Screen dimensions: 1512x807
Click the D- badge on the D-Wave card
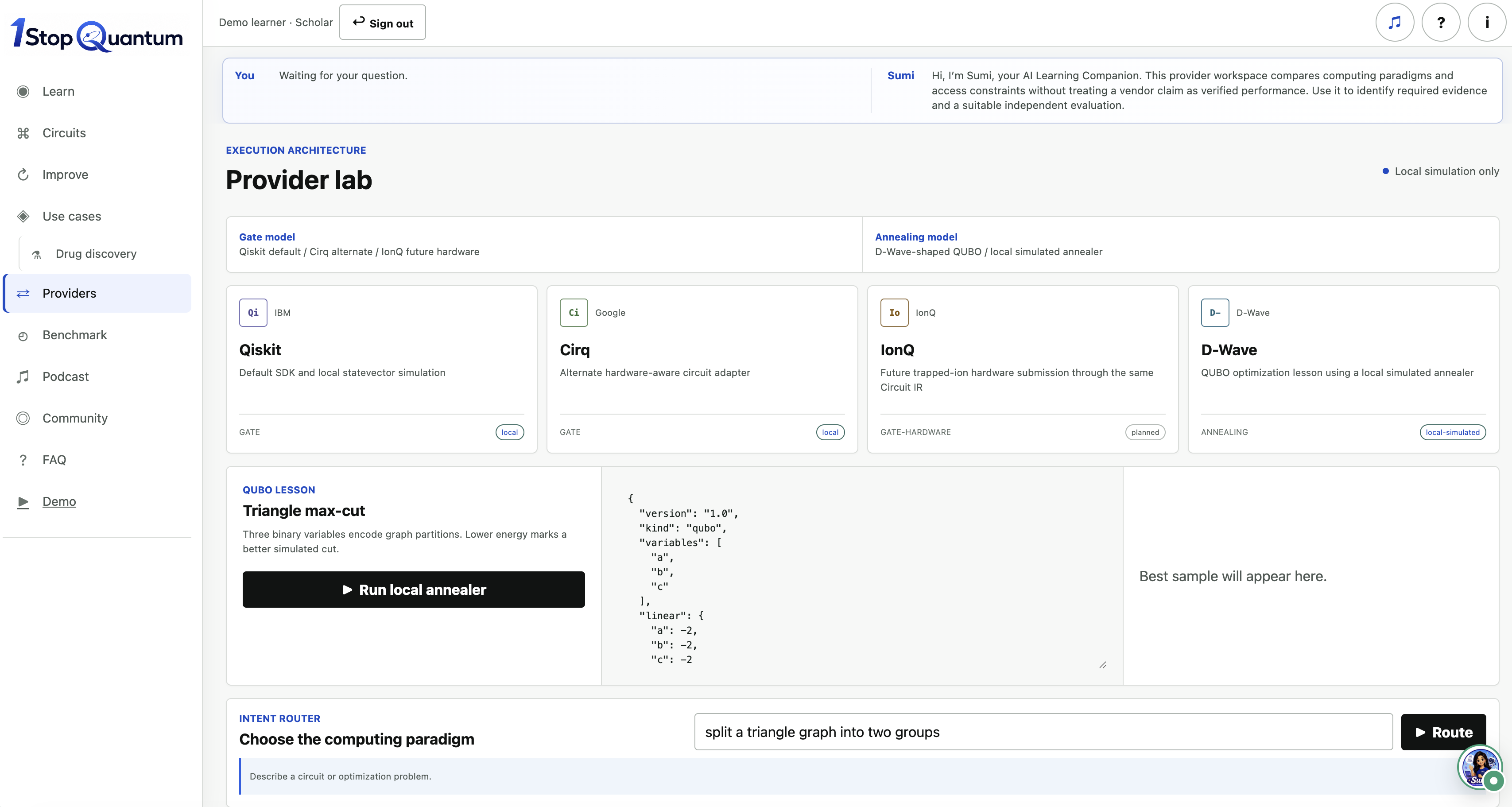point(1214,313)
